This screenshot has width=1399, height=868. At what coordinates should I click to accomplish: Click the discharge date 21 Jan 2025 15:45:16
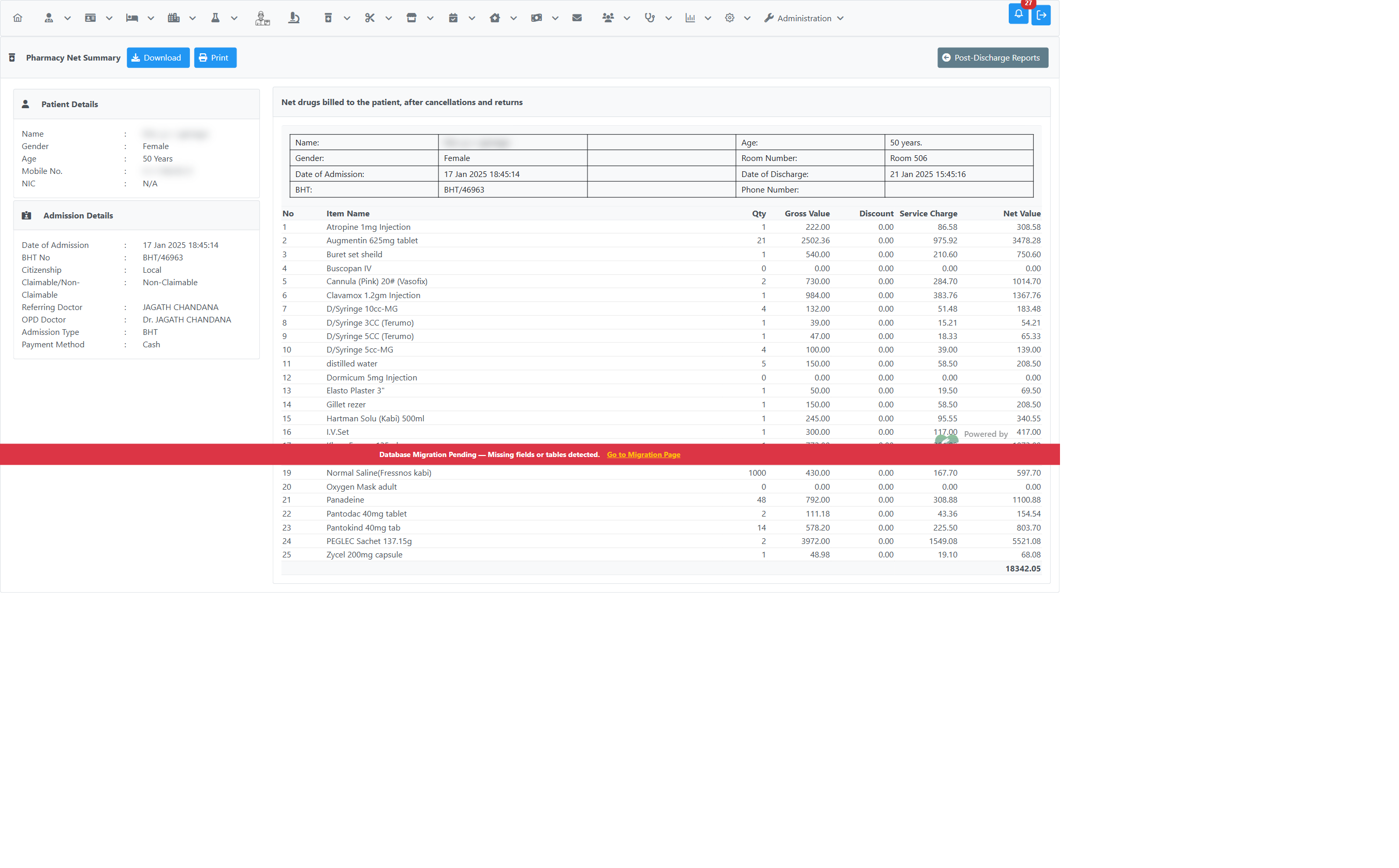pos(927,174)
